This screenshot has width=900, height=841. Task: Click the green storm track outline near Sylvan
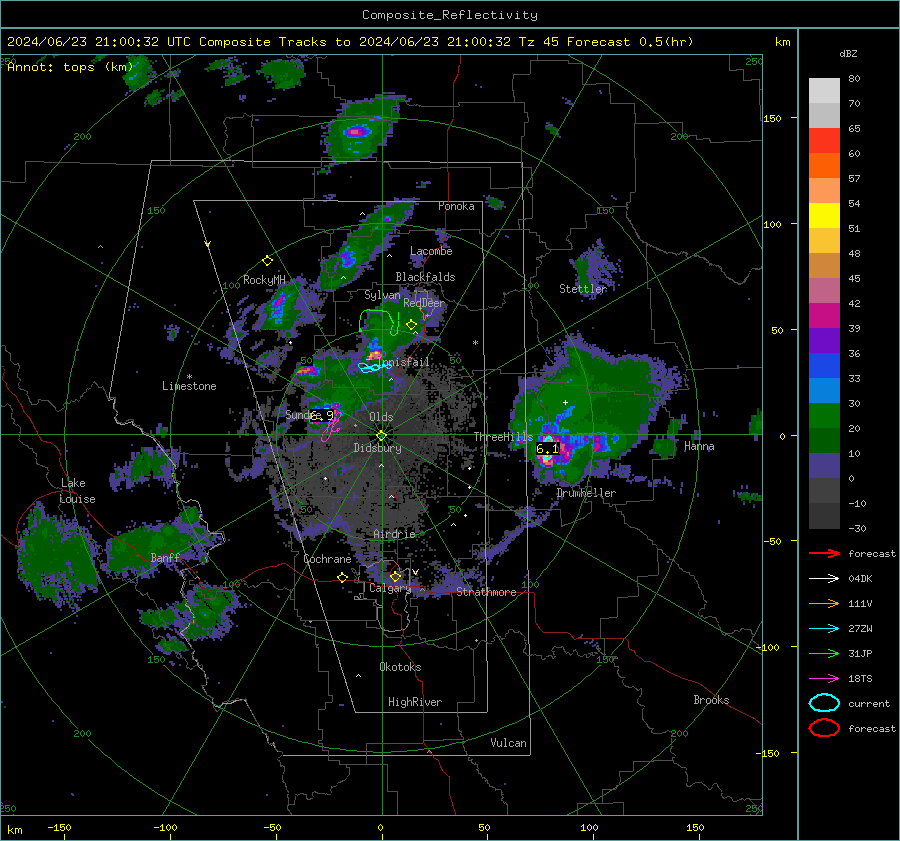[379, 322]
